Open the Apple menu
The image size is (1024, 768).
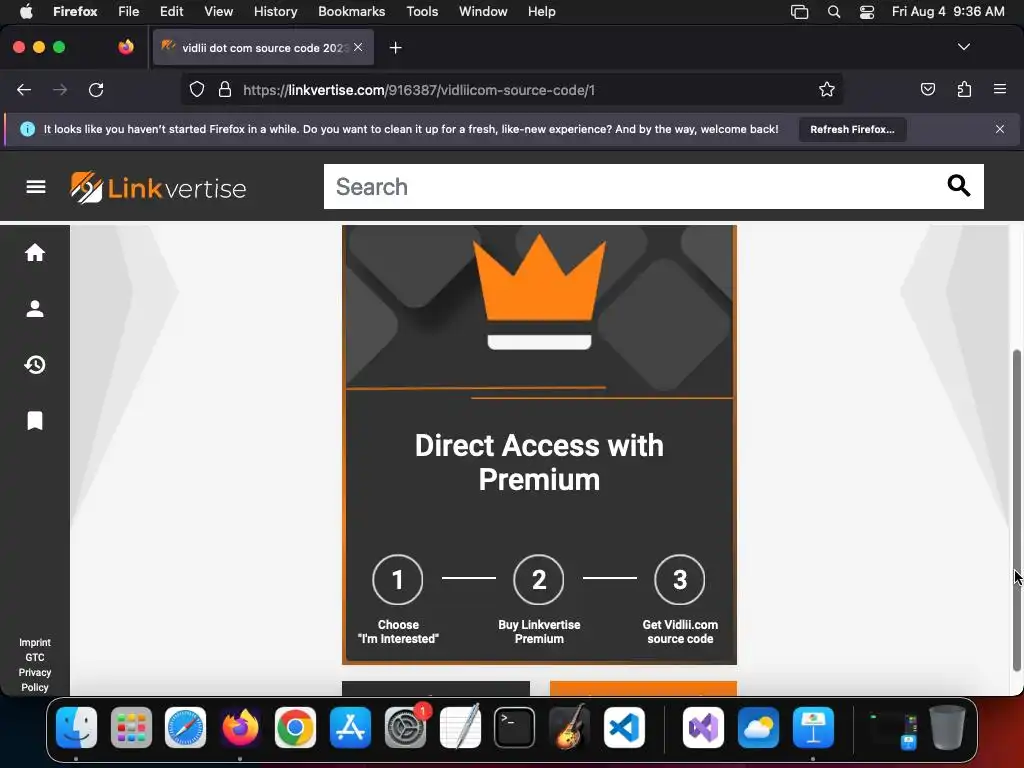[26, 12]
